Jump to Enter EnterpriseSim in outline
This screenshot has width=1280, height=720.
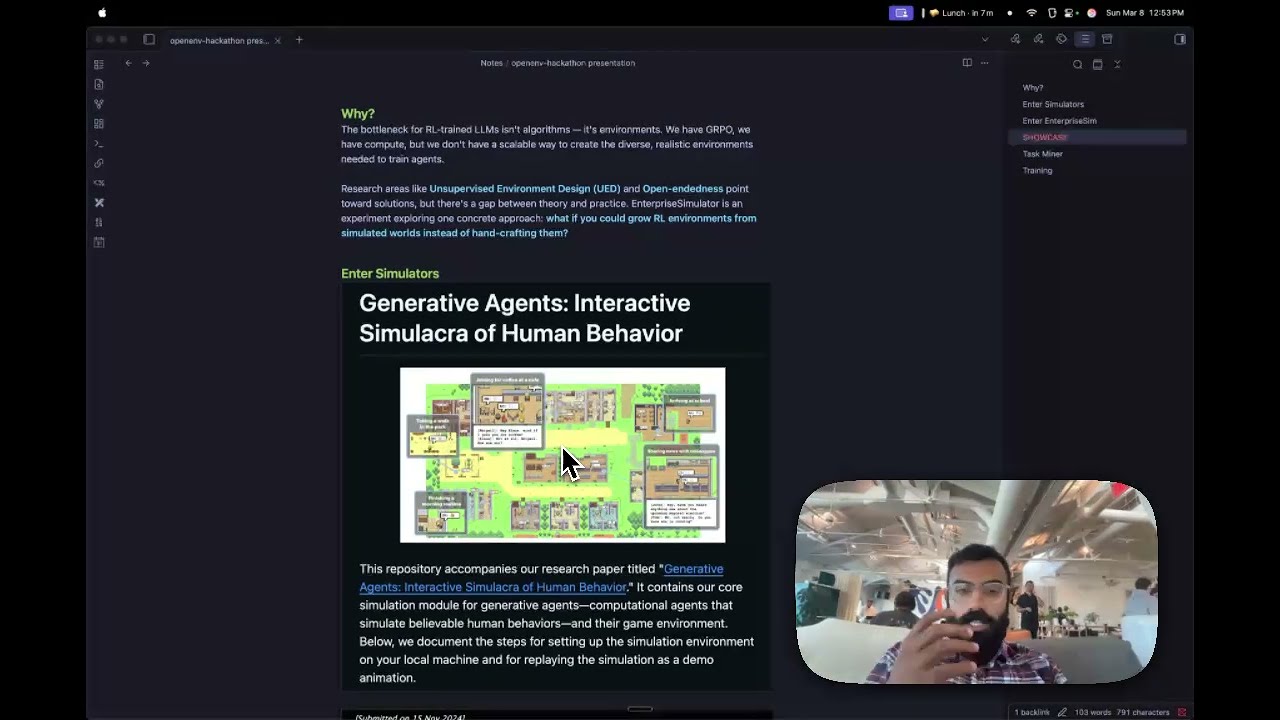(1059, 121)
